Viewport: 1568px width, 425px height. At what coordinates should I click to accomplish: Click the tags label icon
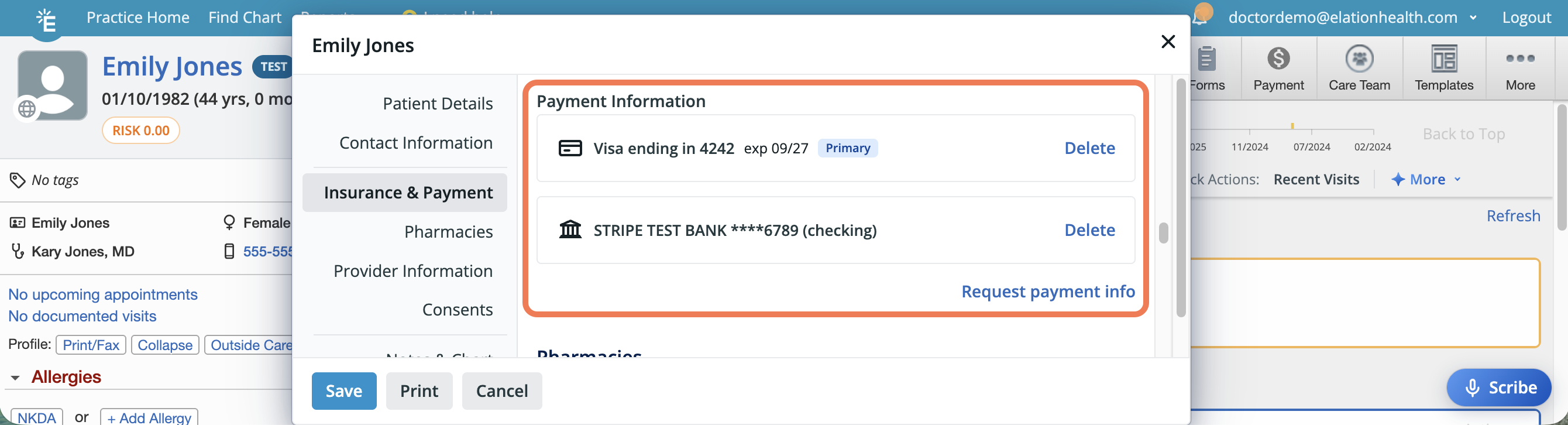(17, 180)
